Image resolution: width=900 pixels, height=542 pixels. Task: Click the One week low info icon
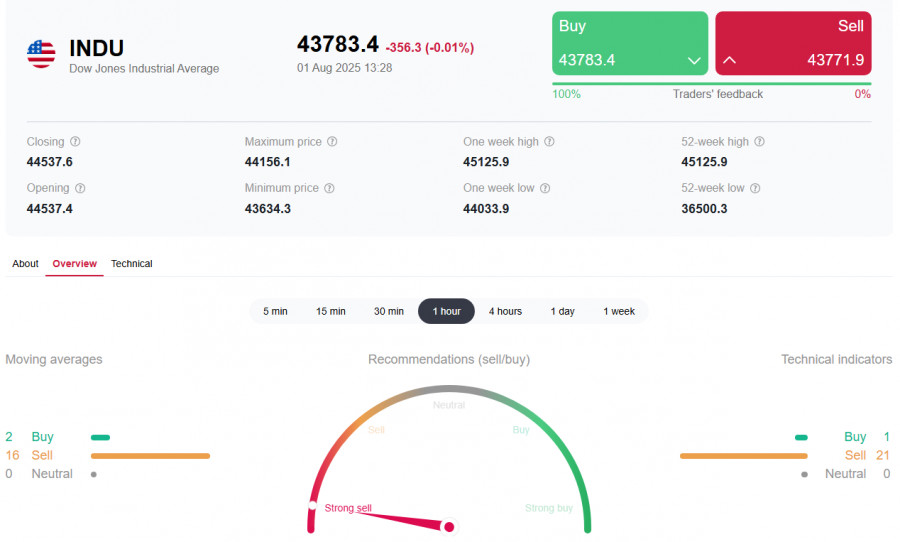click(x=545, y=188)
